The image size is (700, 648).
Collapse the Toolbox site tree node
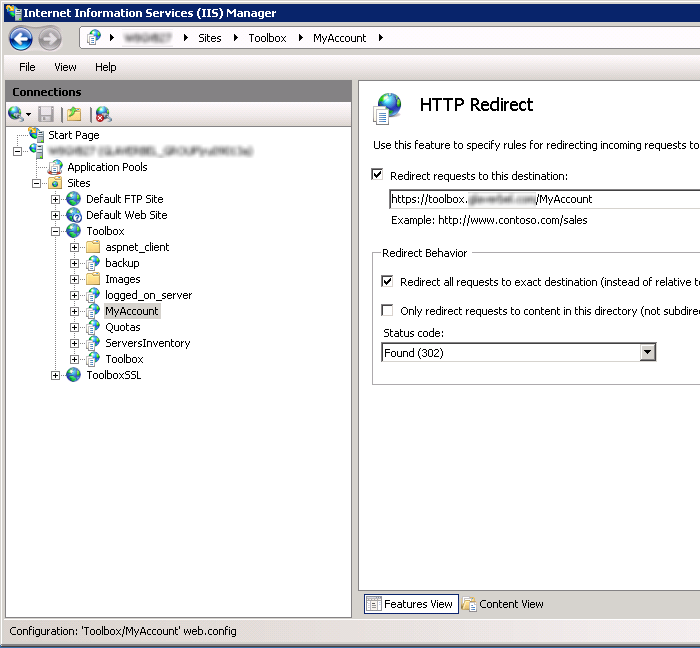coord(56,231)
